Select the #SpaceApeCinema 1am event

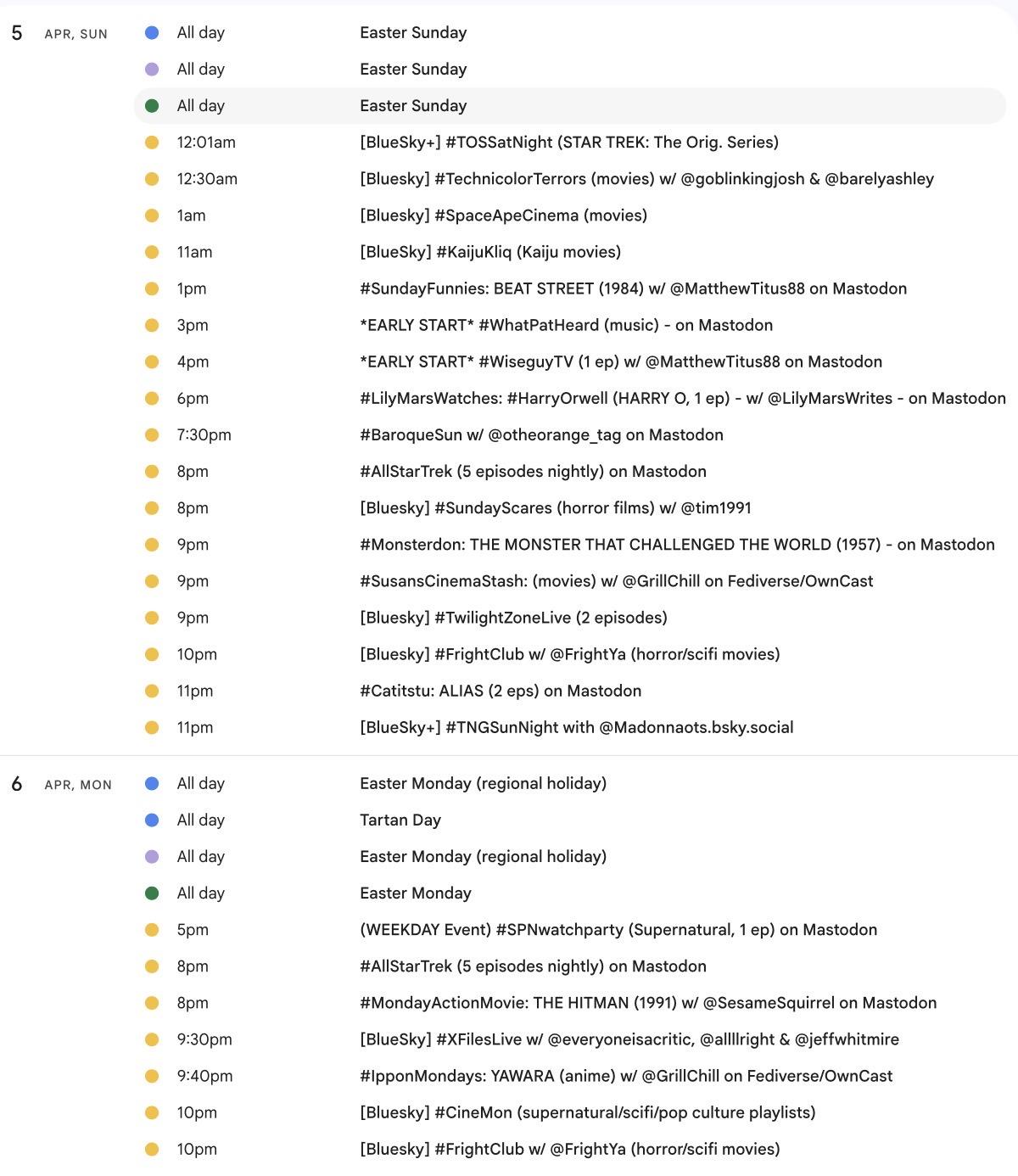[x=503, y=216]
